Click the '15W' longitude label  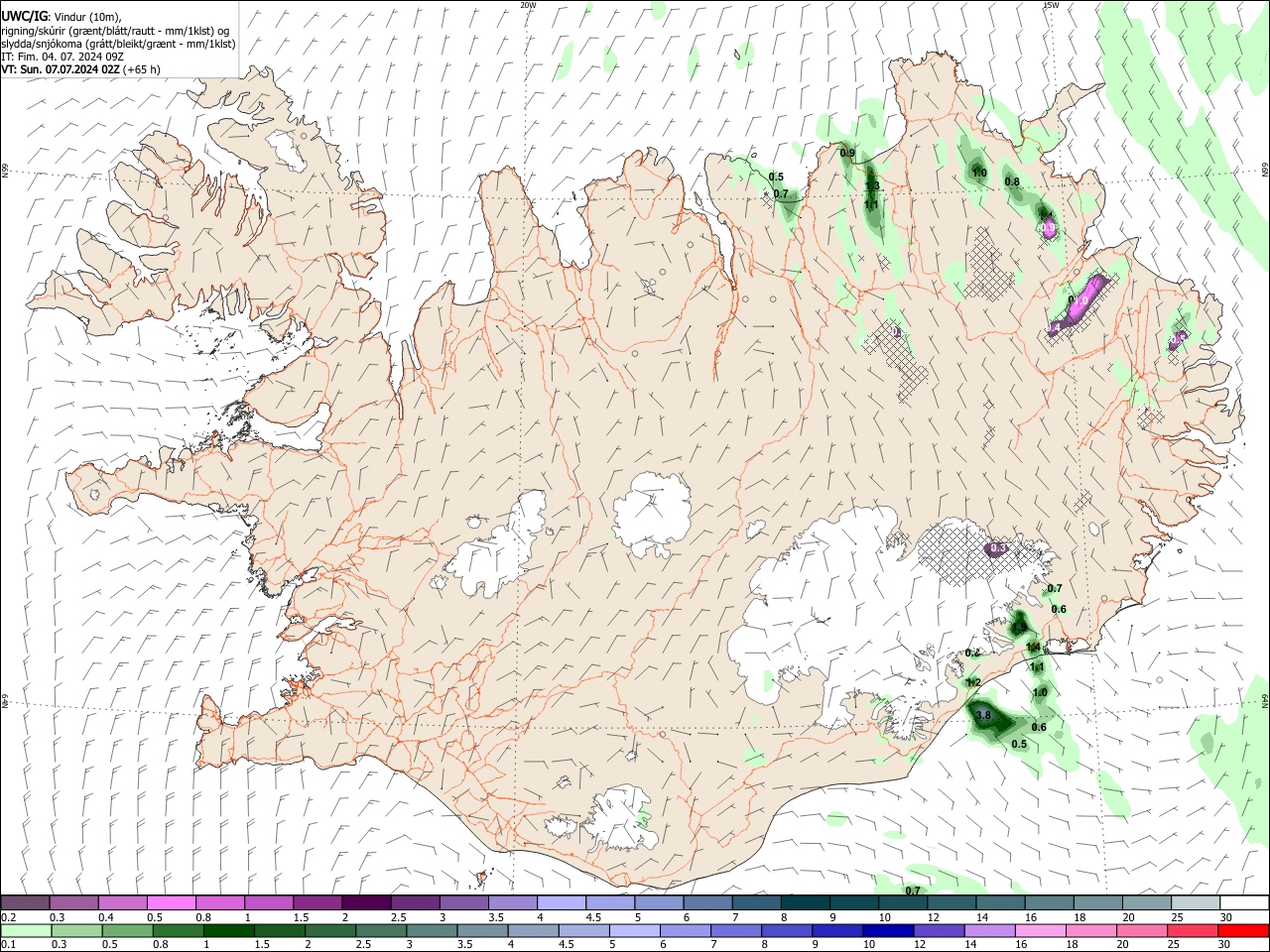[1051, 5]
